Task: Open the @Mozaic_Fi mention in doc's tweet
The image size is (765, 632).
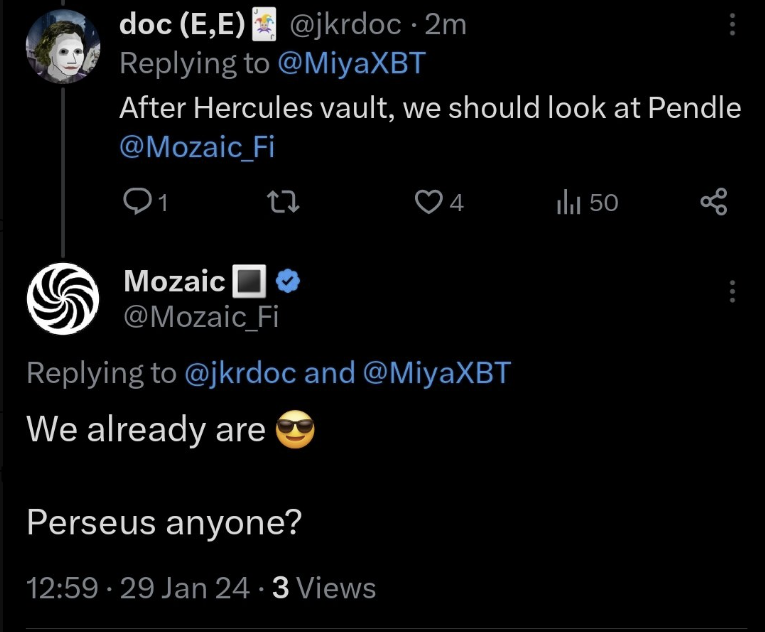Action: click(197, 147)
